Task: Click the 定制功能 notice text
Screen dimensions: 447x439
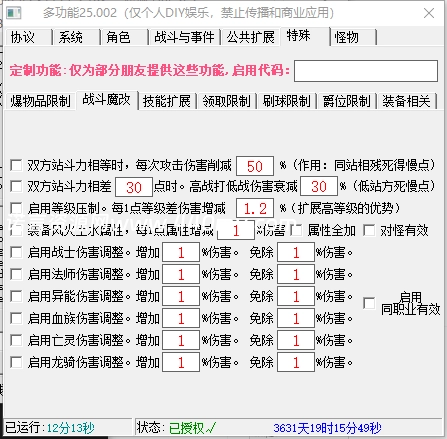Action: pos(150,70)
